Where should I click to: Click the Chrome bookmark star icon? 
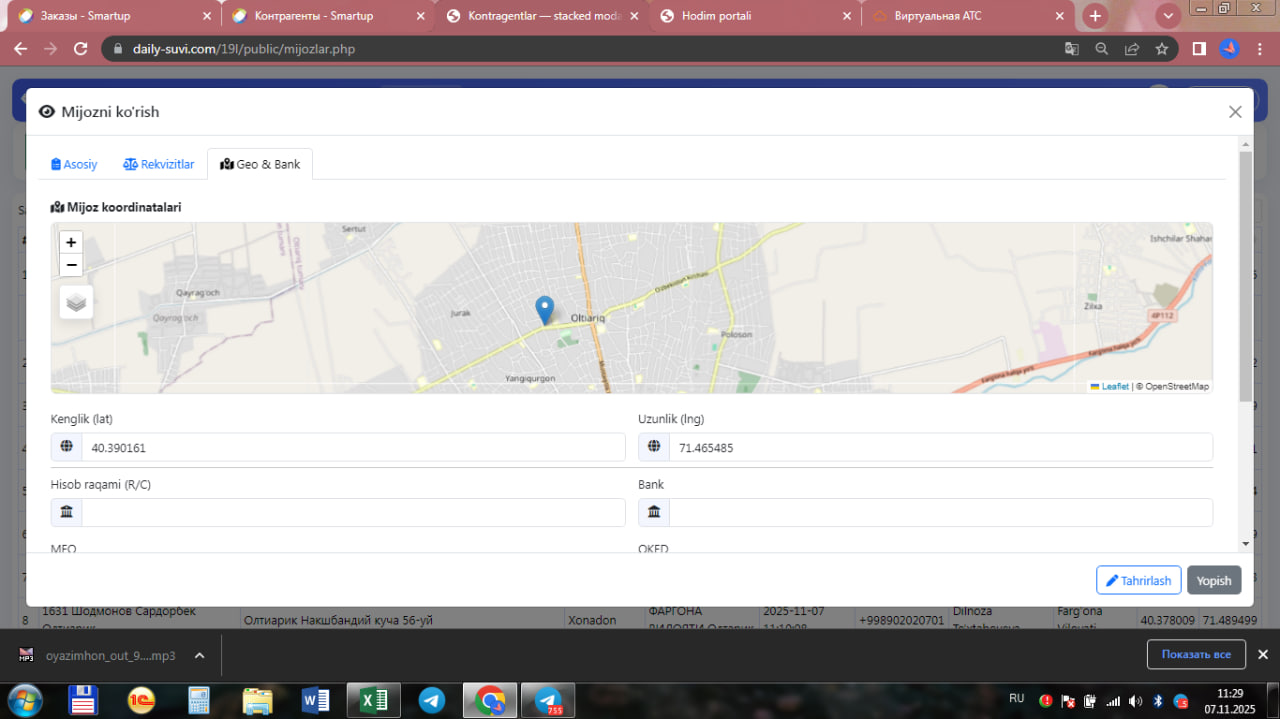click(1161, 48)
